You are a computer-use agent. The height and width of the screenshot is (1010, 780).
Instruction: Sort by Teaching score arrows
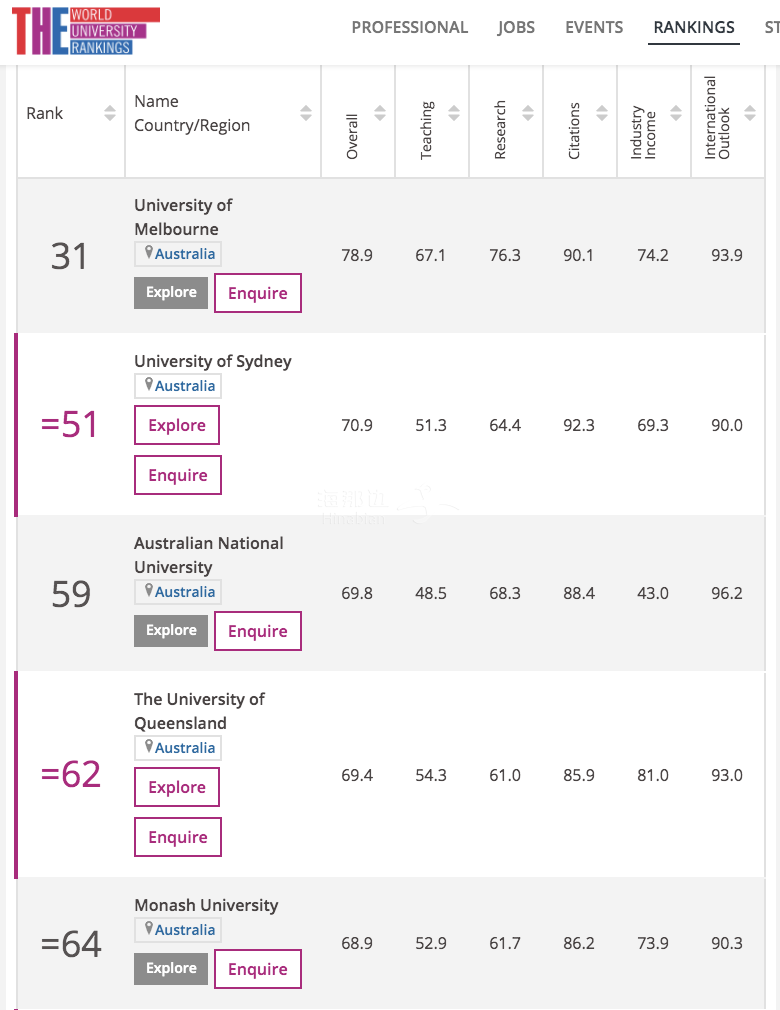pyautogui.click(x=454, y=113)
